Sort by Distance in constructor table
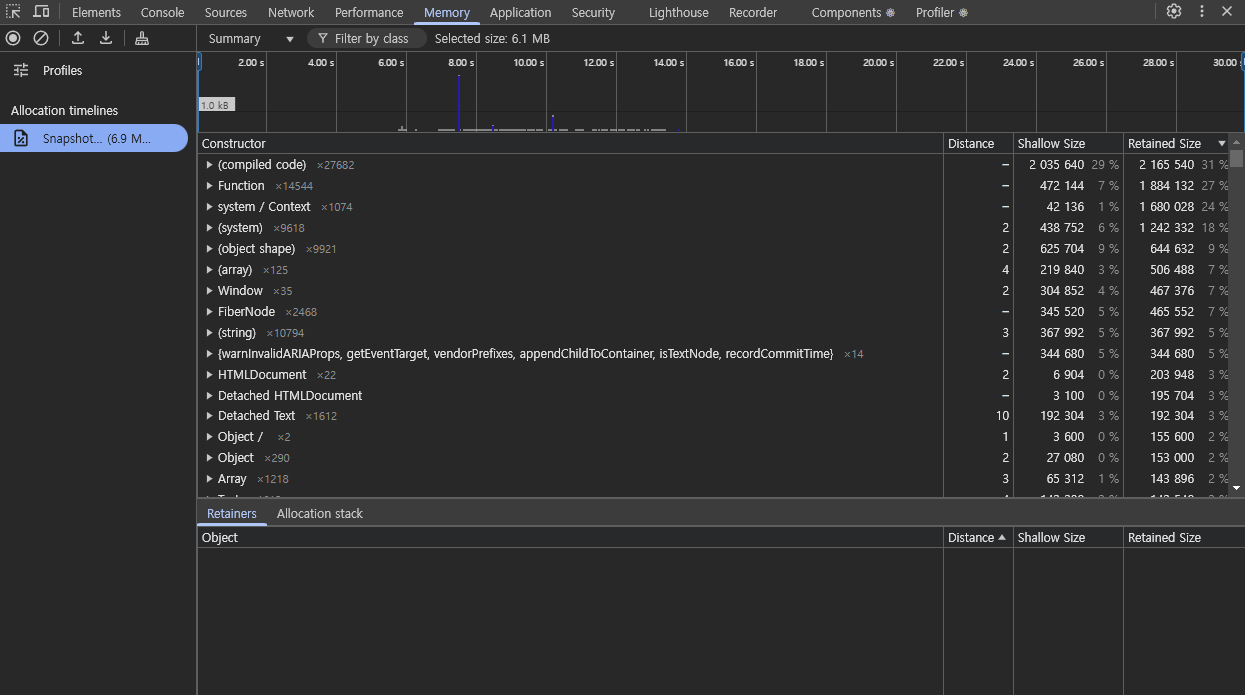Viewport: 1245px width, 695px height. click(978, 144)
